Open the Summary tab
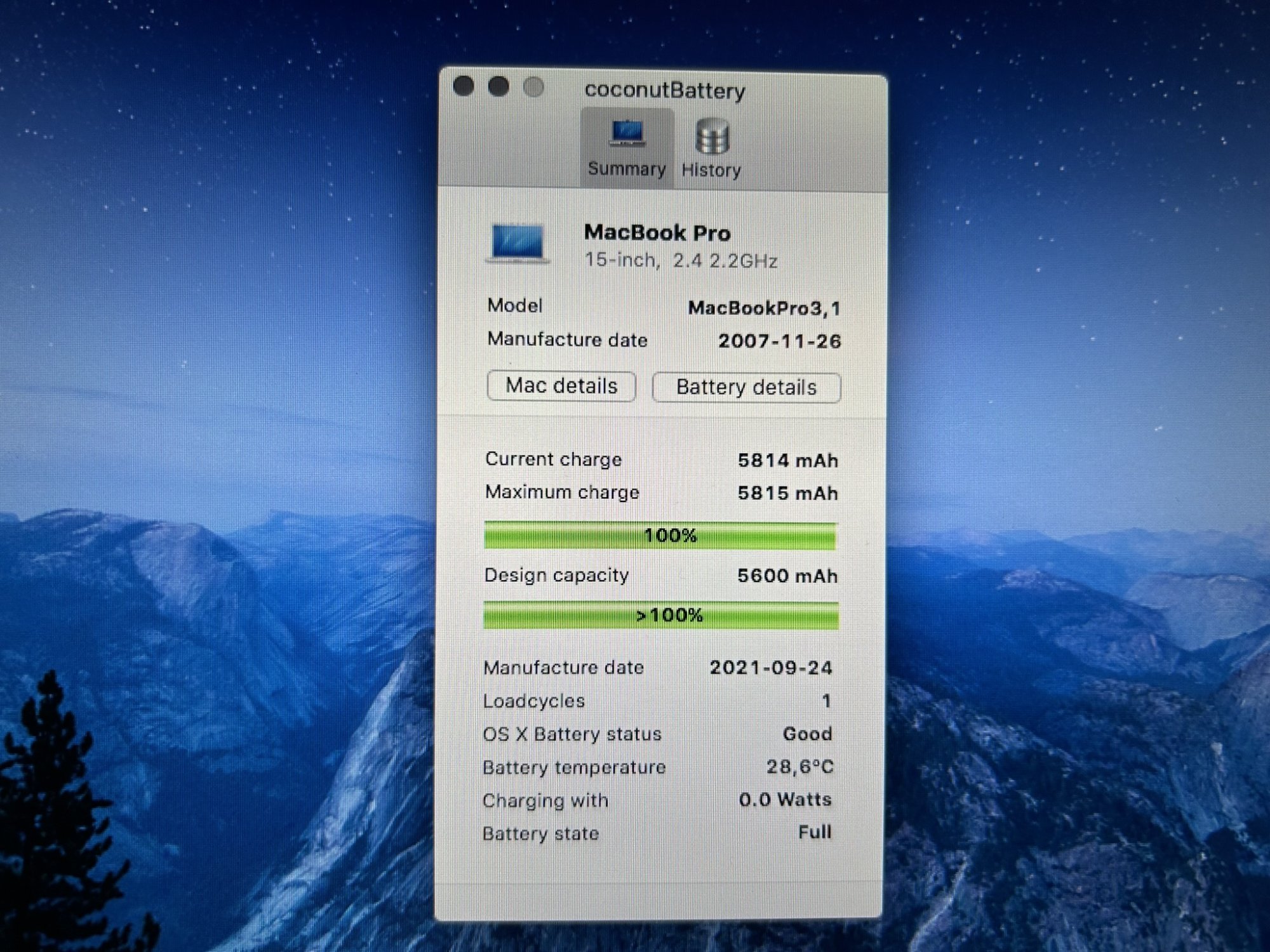Screen dimensions: 1270x952 627,148
